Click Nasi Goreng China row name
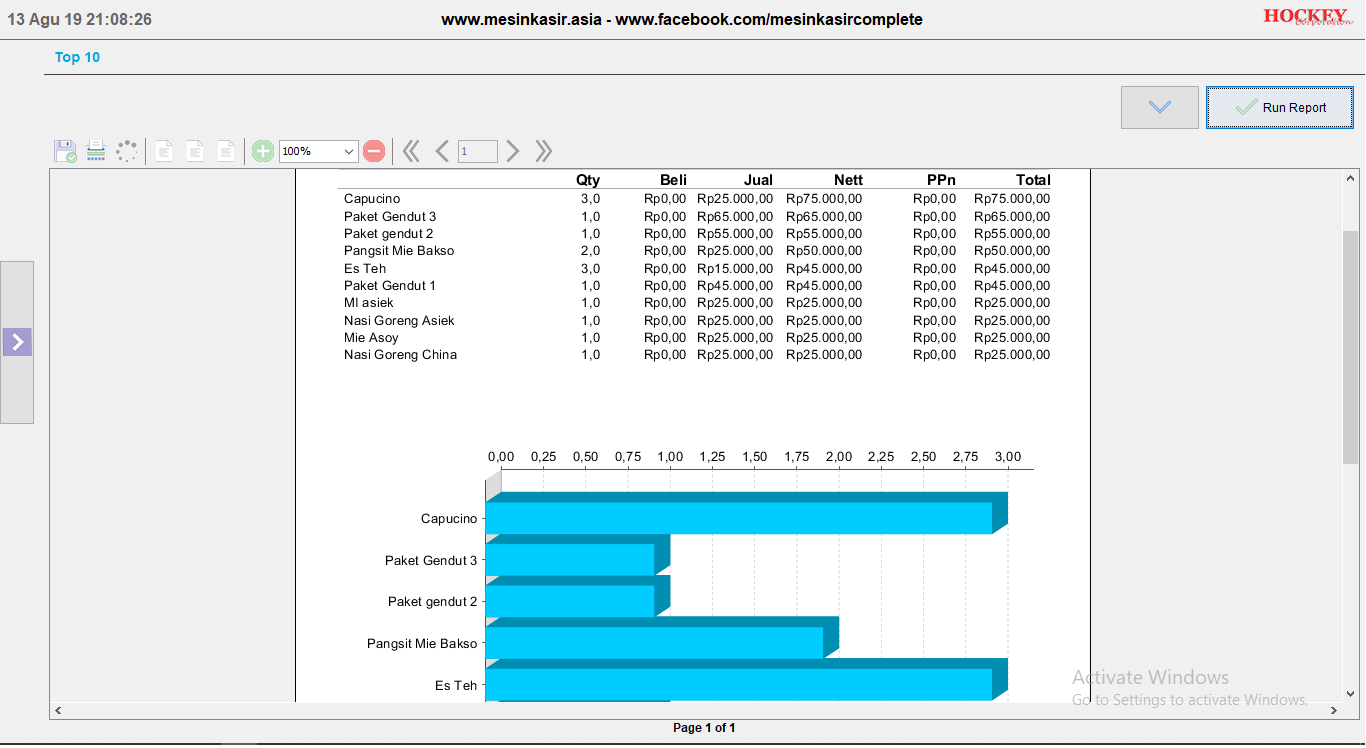Image resolution: width=1366 pixels, height=748 pixels. [x=400, y=354]
